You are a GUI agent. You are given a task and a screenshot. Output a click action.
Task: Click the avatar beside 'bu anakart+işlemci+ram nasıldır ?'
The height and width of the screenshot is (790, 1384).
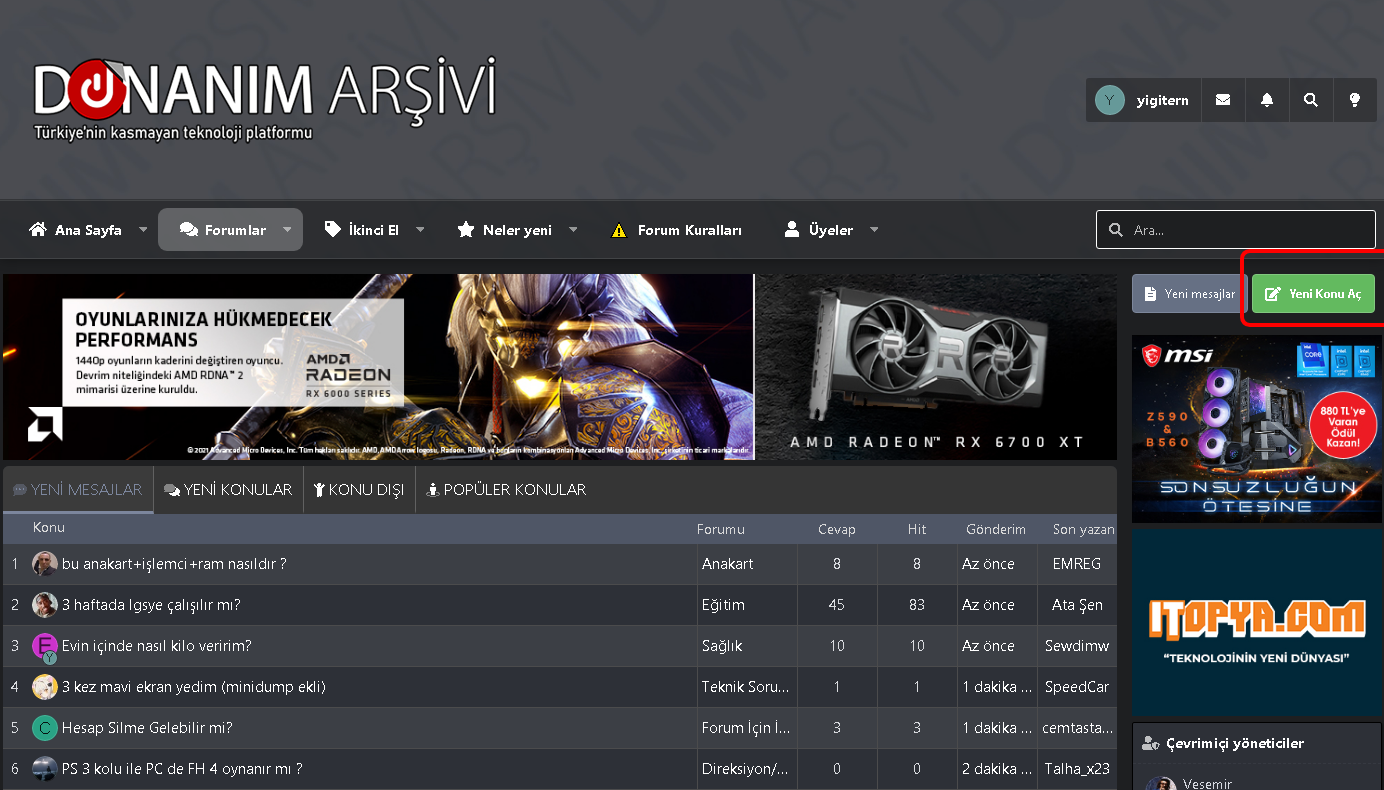tap(45, 564)
